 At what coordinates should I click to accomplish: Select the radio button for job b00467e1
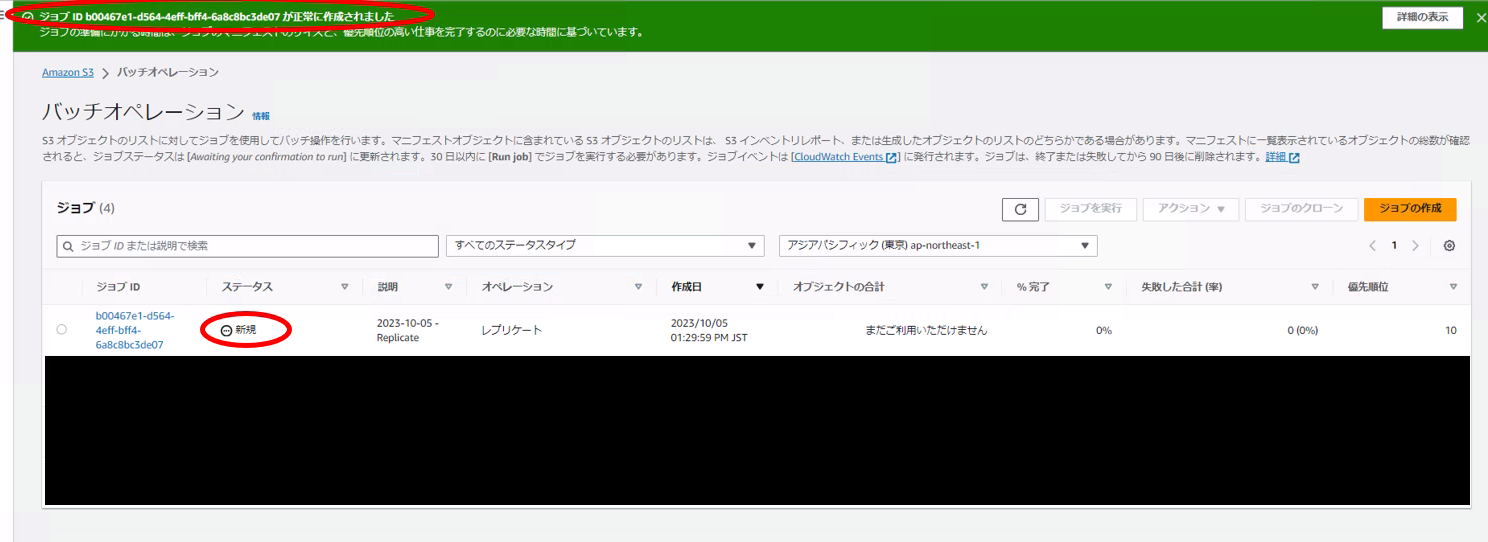62,330
